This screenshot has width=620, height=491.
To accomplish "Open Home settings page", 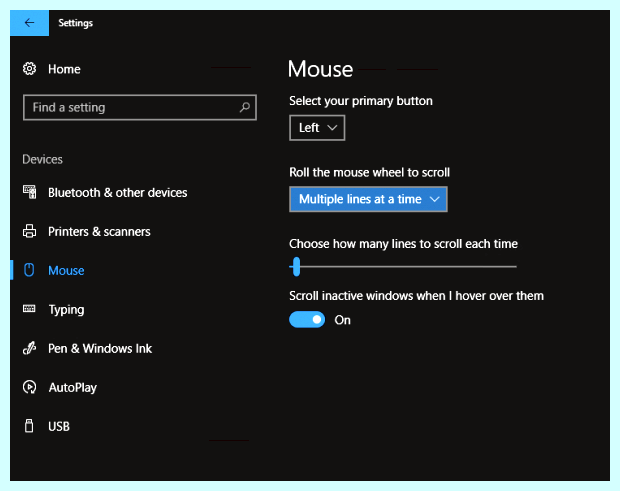I will click(x=64, y=69).
